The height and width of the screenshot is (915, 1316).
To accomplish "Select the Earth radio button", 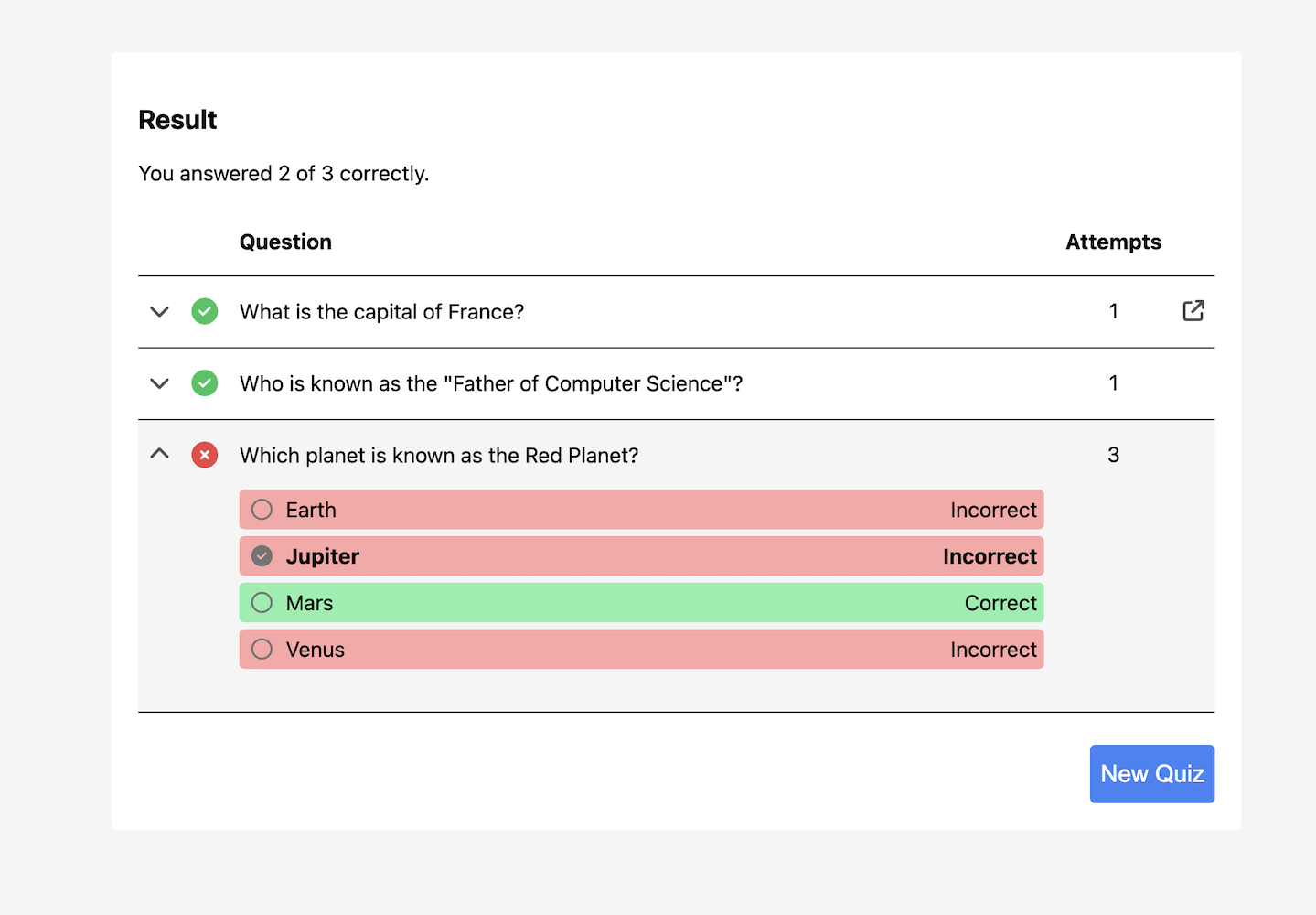I will pos(262,510).
